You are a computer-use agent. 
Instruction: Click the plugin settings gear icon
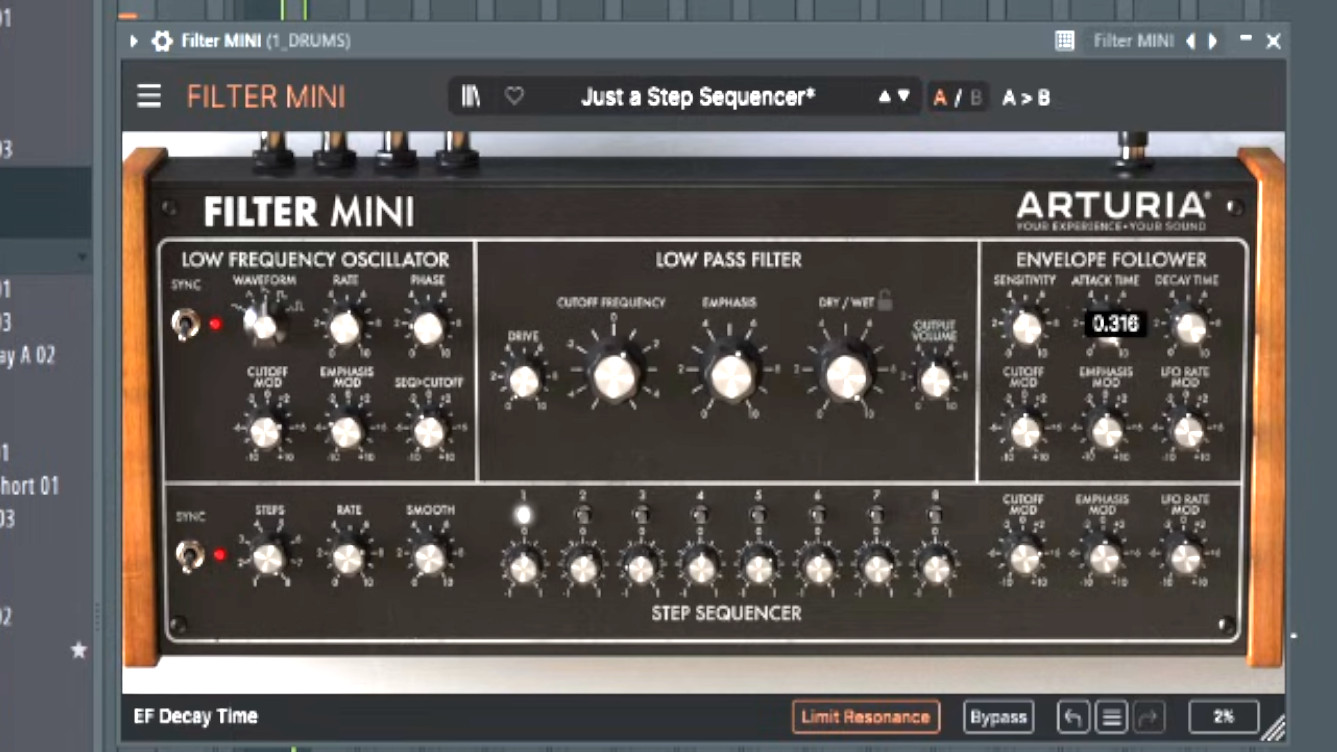coord(162,41)
